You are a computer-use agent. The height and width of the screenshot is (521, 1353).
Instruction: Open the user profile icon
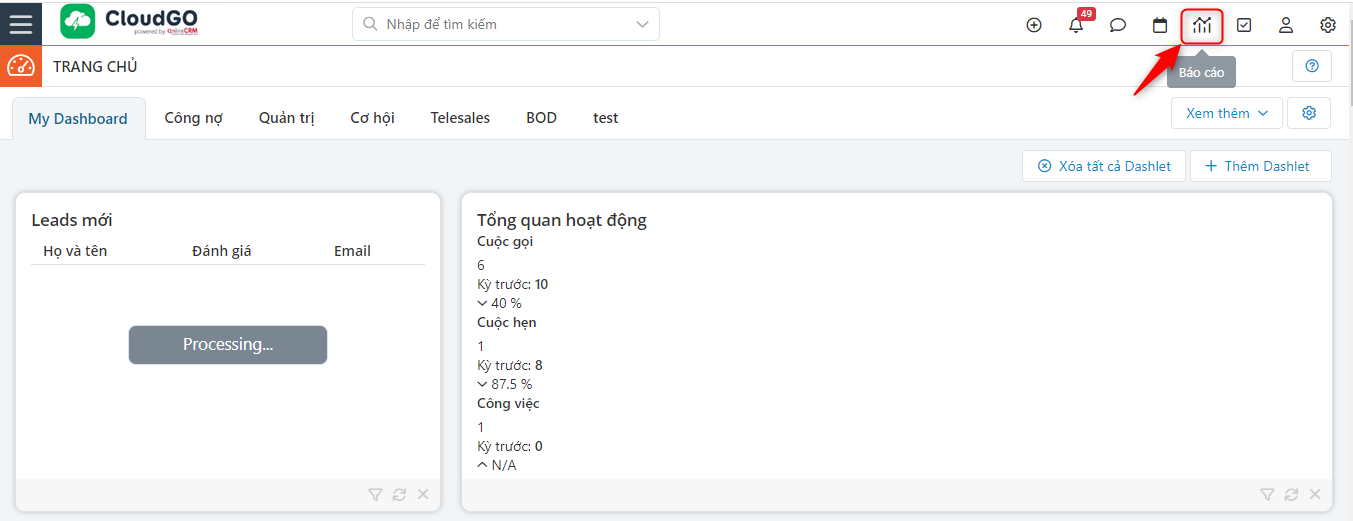pos(1286,25)
